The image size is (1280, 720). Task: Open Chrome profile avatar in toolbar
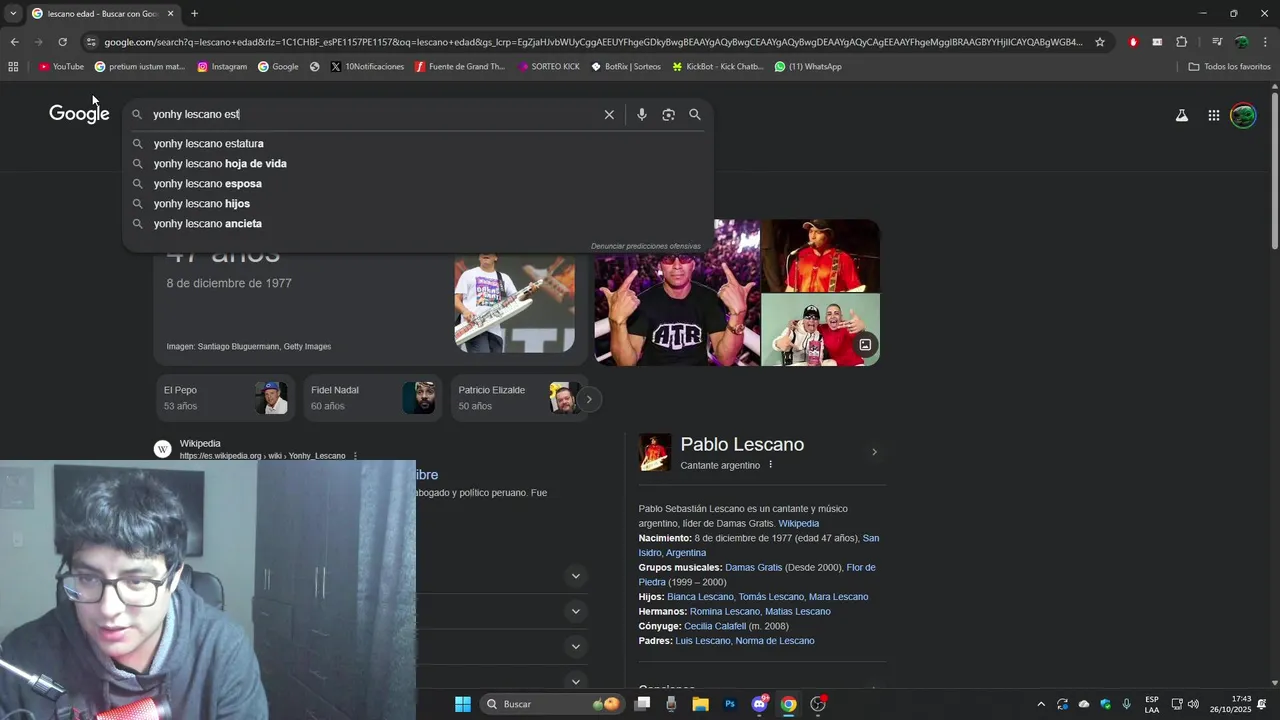(x=1241, y=42)
